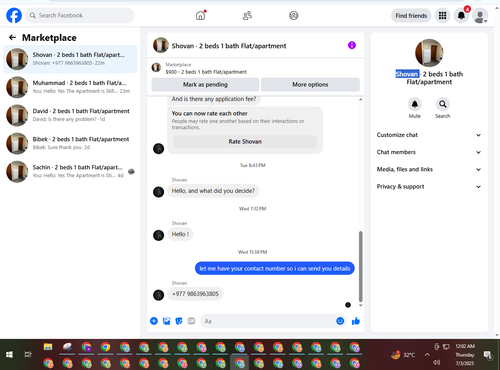Open Muhammad conversation in list
The width and height of the screenshot is (500, 370).
(x=70, y=87)
